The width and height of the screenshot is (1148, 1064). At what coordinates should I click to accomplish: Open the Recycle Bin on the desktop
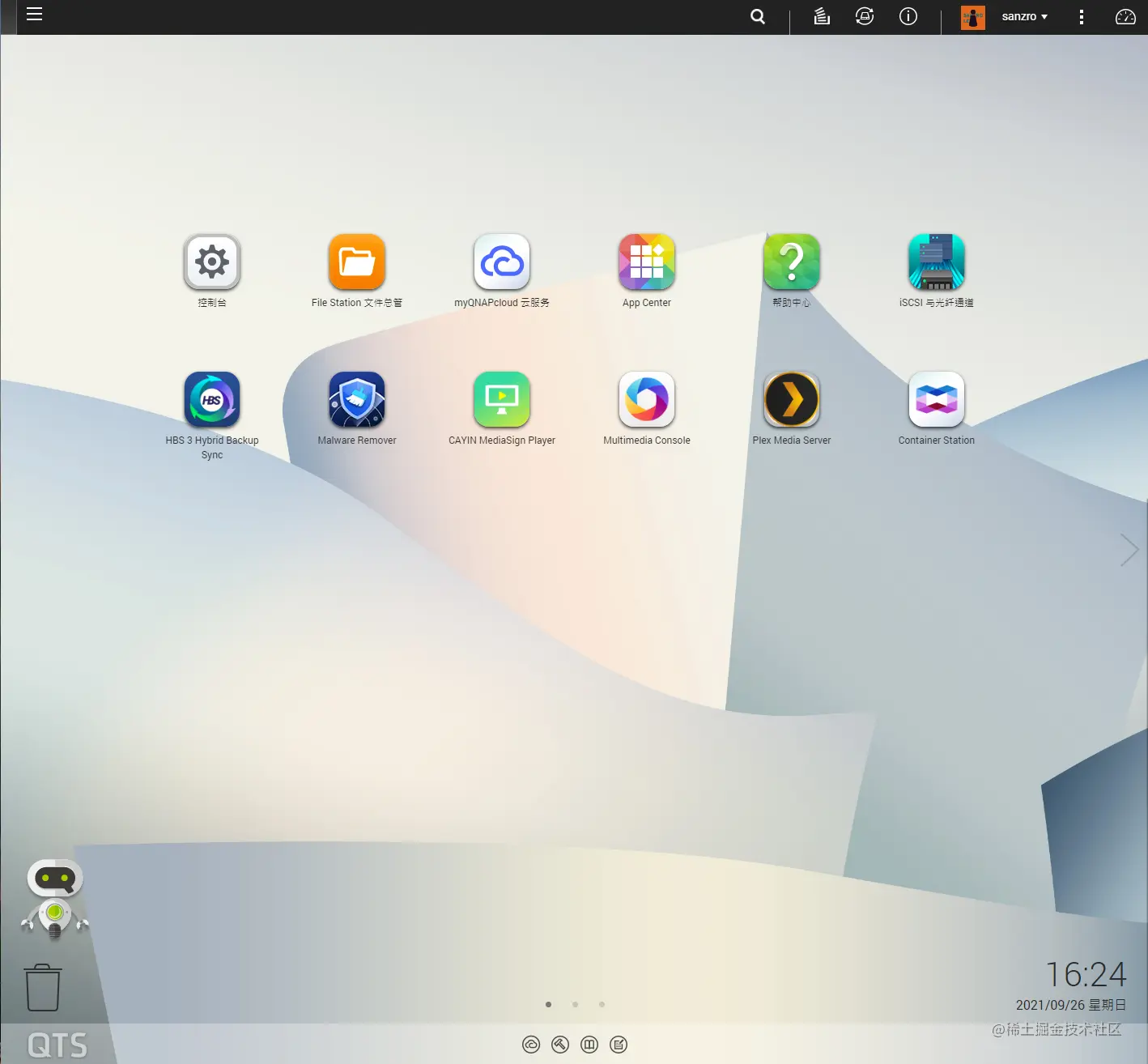[44, 986]
